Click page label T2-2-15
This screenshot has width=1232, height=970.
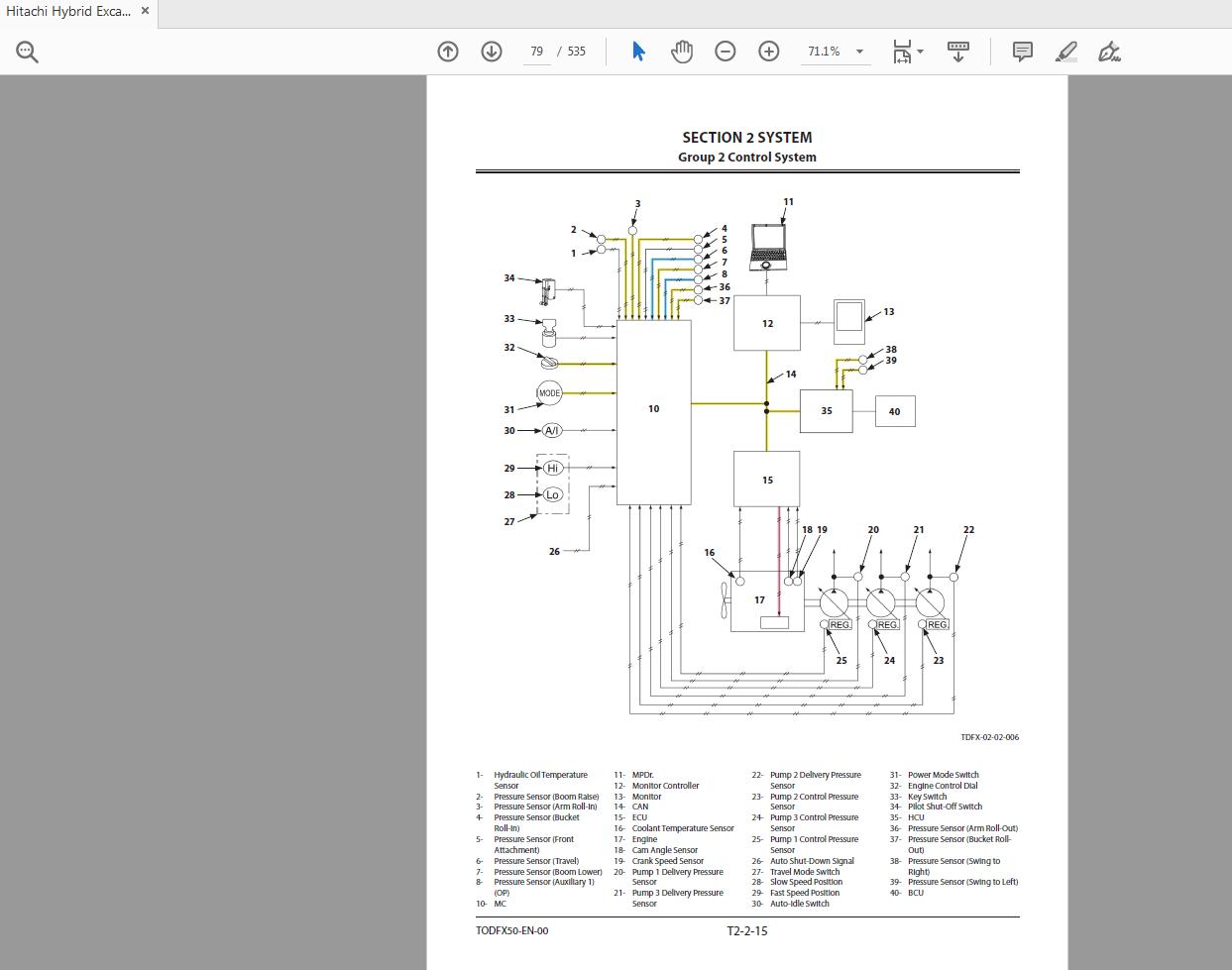click(x=747, y=930)
